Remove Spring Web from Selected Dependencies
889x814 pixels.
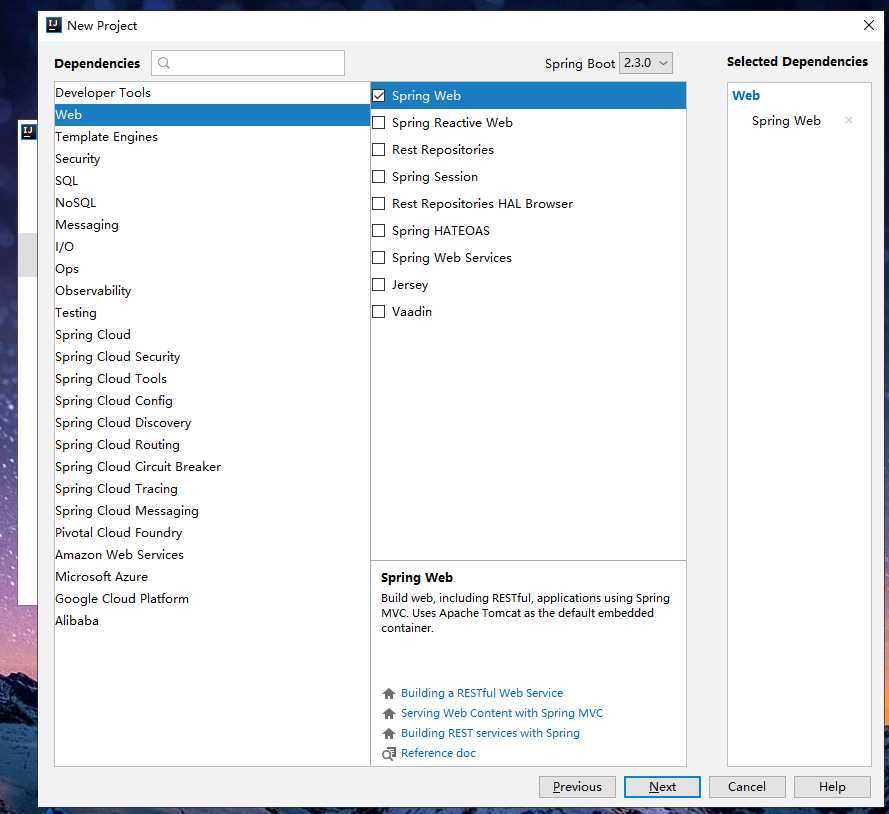[849, 120]
